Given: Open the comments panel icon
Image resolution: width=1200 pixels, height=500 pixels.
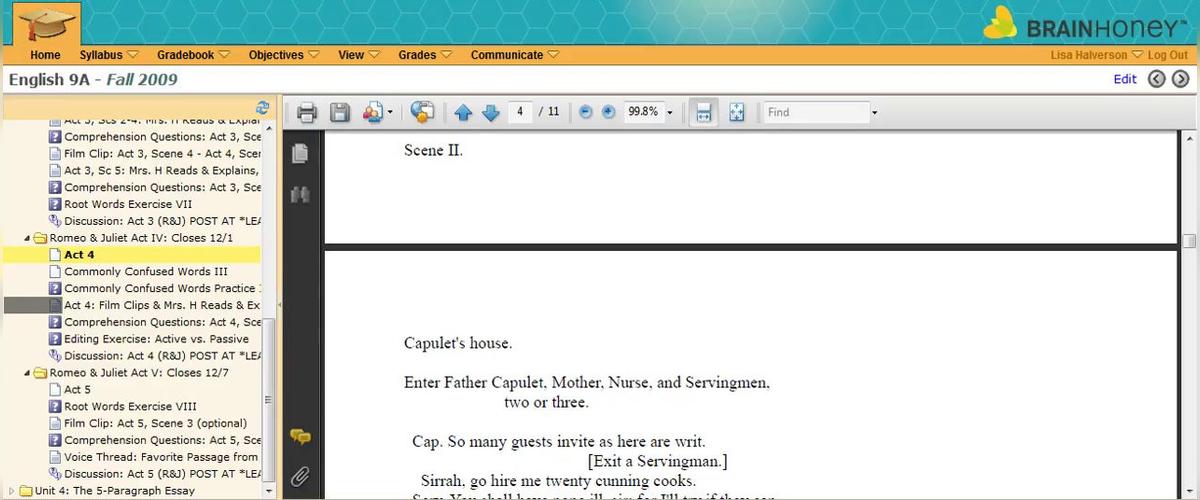Looking at the screenshot, I should [299, 436].
